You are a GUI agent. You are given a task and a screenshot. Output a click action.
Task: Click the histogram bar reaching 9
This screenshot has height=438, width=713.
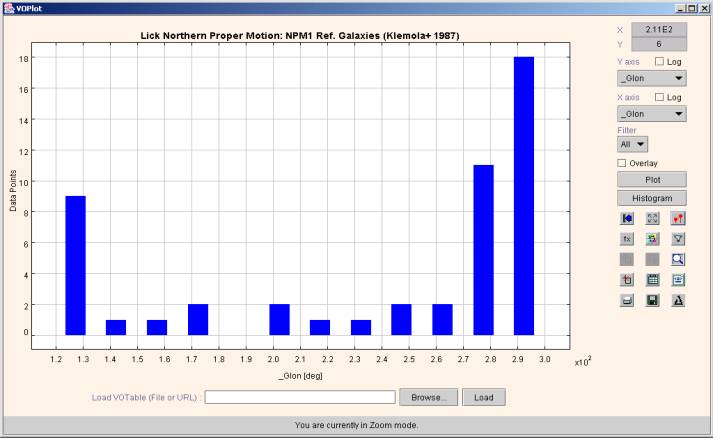tap(75, 266)
